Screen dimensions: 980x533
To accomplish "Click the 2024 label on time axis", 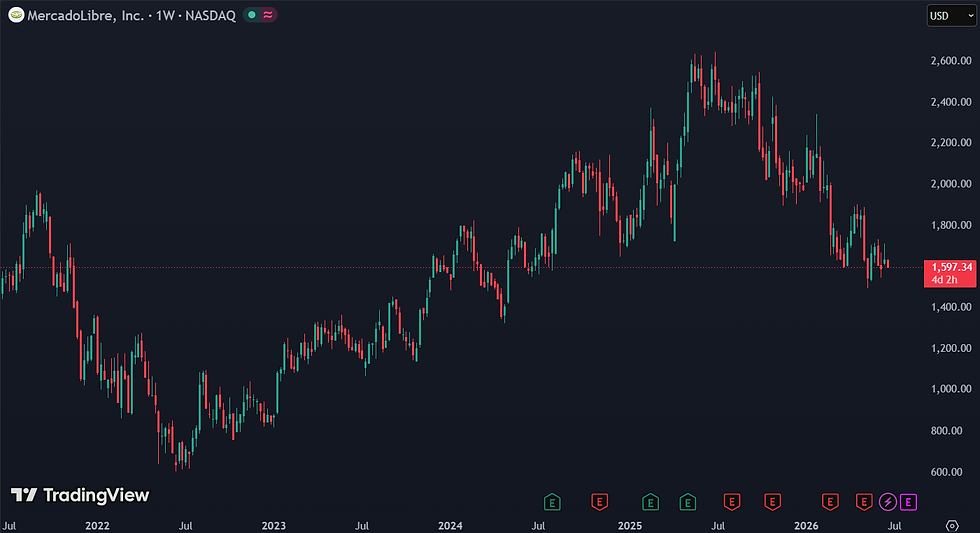I will coord(450,526).
